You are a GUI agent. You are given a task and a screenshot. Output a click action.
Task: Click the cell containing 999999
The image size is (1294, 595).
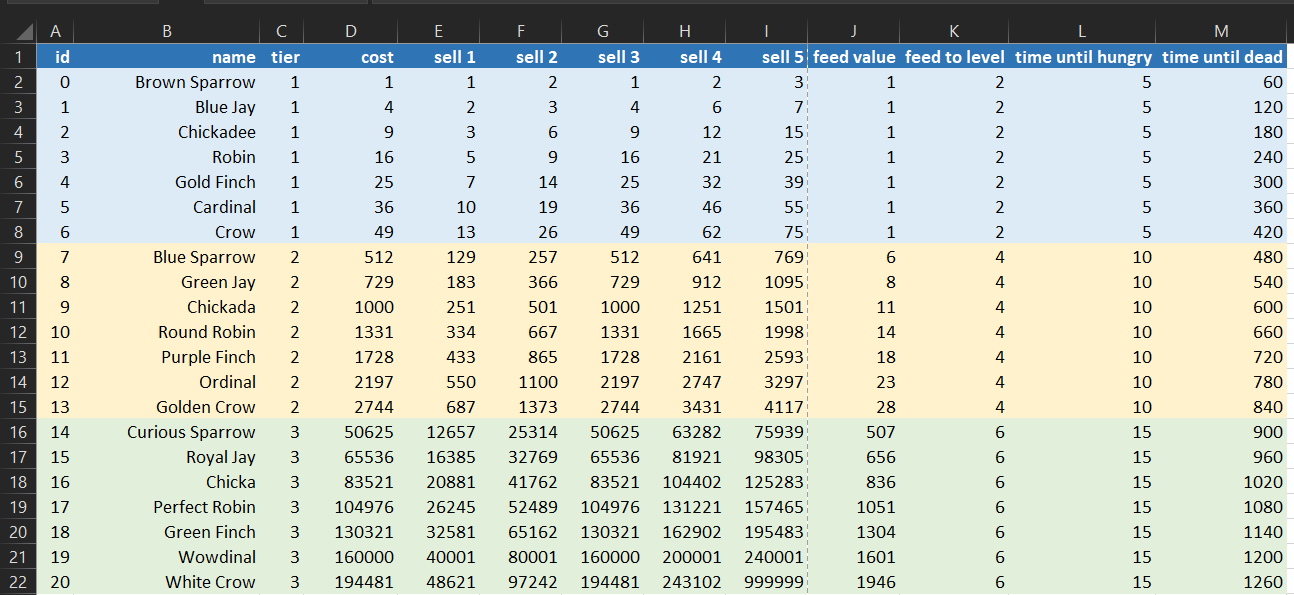(x=766, y=582)
